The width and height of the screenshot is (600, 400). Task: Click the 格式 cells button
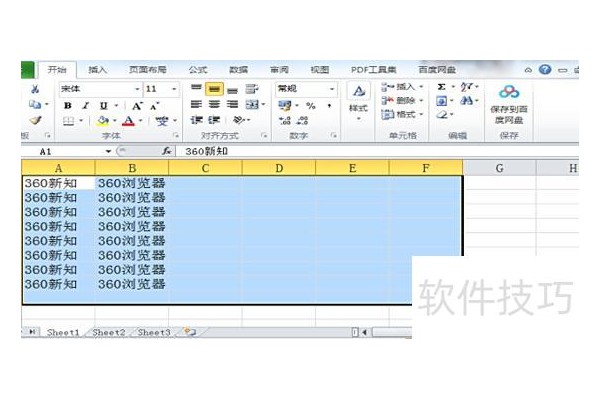click(x=401, y=114)
